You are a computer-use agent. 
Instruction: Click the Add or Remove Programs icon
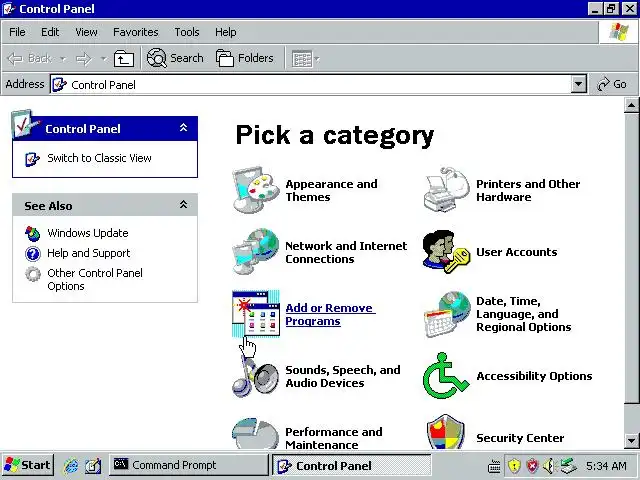(256, 313)
